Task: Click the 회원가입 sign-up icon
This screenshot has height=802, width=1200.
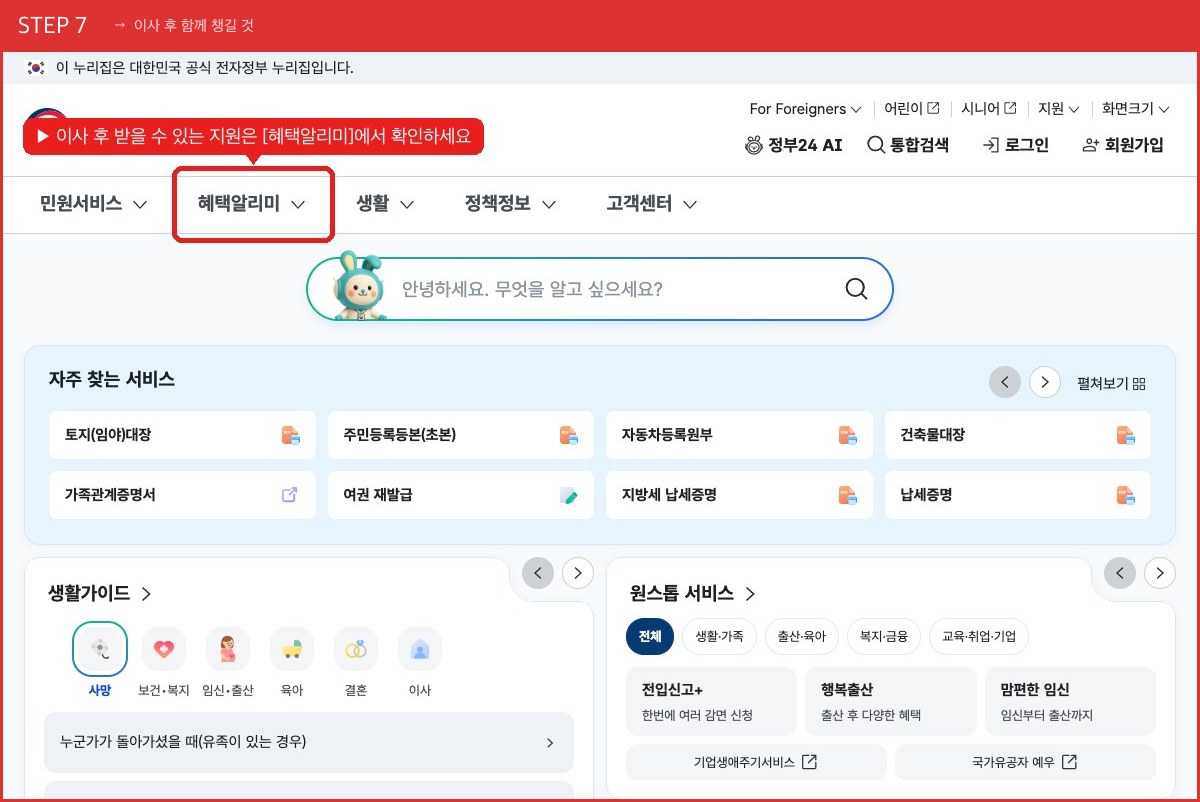Action: [1091, 145]
